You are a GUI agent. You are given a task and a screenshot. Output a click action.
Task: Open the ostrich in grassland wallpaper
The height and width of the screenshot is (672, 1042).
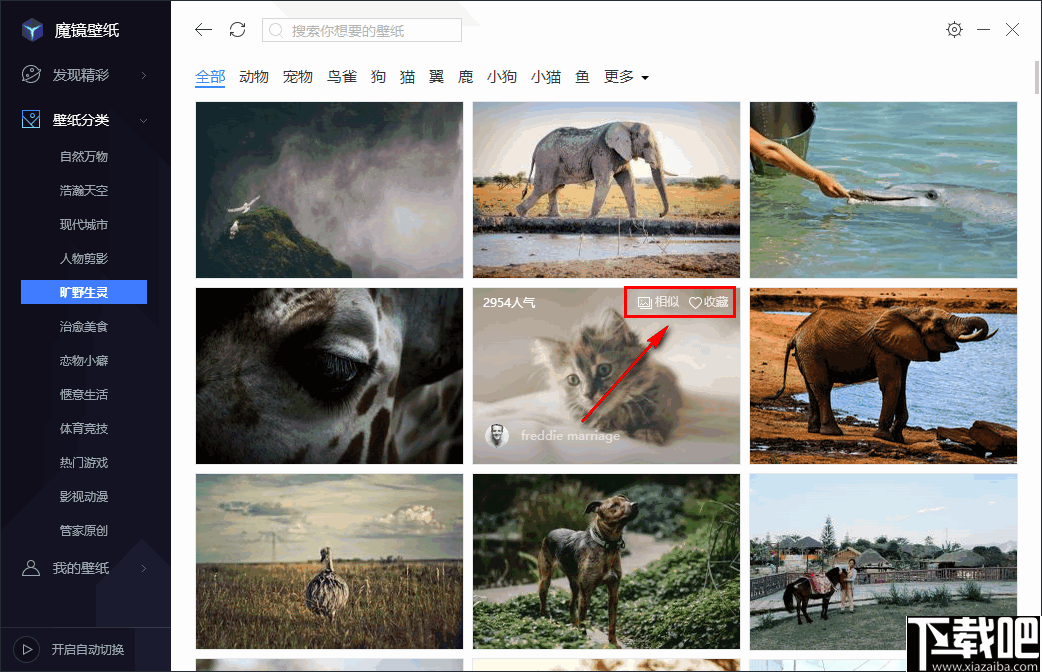point(329,561)
